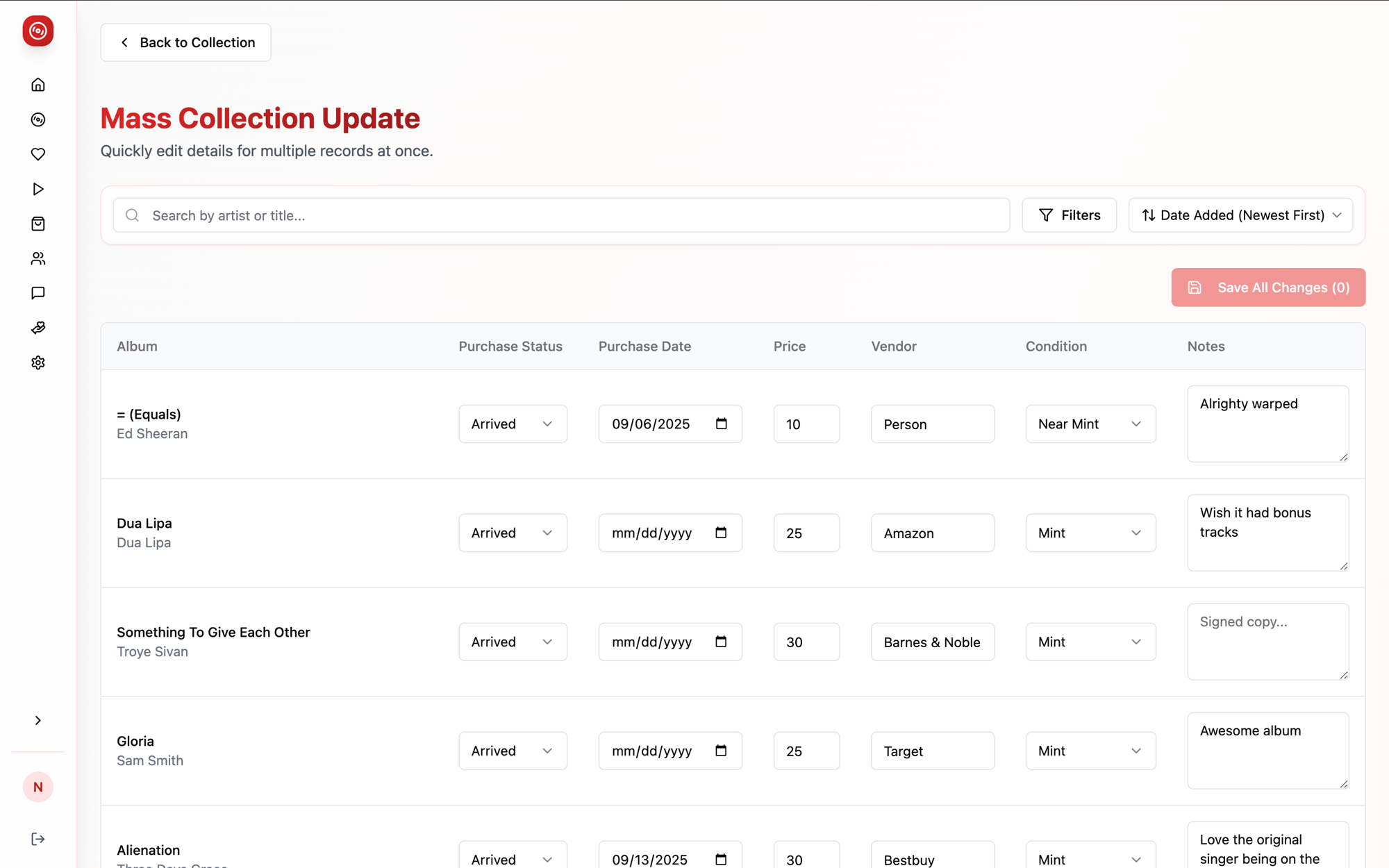Open the messages chat bubble icon
This screenshot has width=1389, height=868.
[38, 293]
